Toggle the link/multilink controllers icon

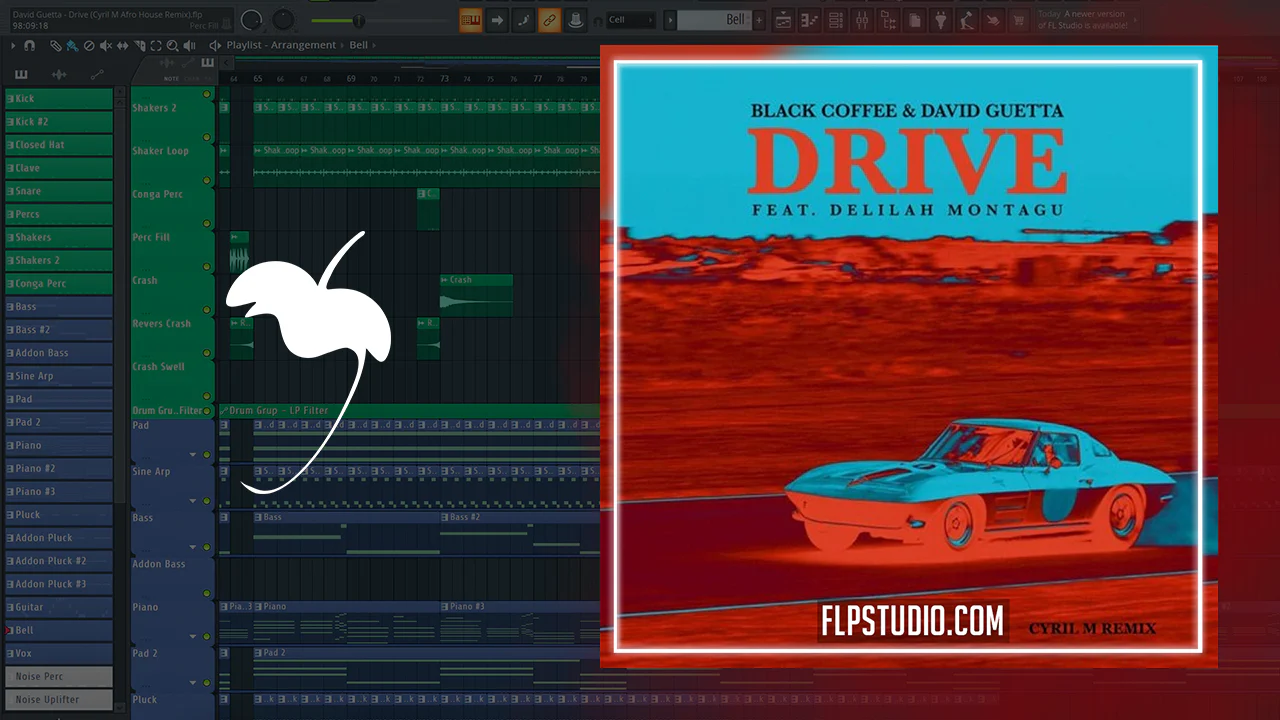click(549, 19)
